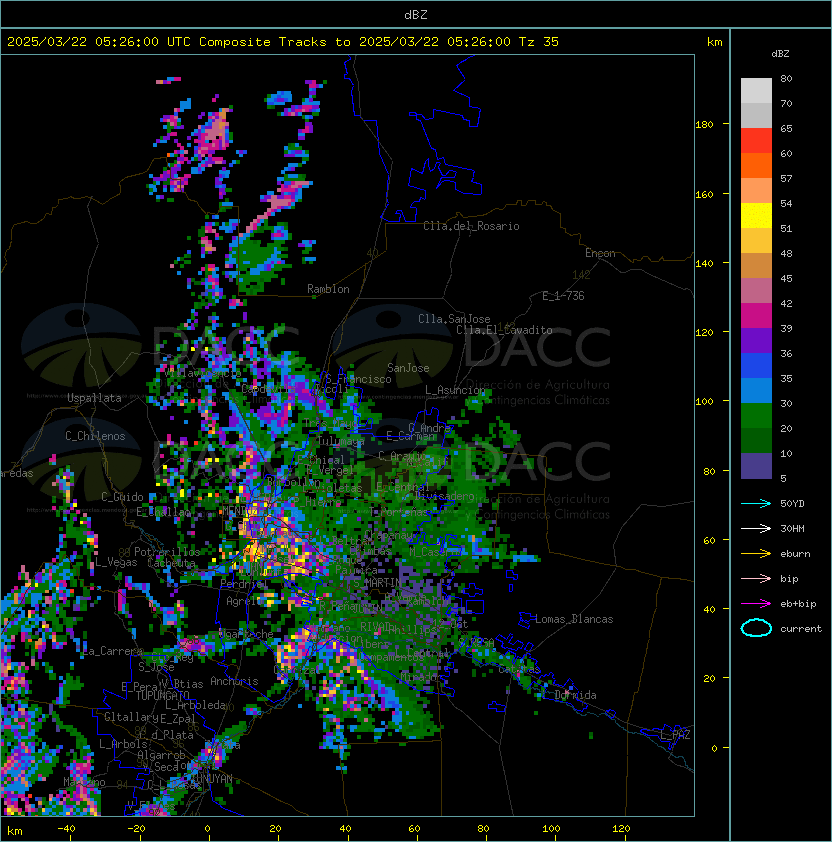Click the magenta 42 dBZ legend swatch
The width and height of the screenshot is (832, 842).
click(756, 315)
